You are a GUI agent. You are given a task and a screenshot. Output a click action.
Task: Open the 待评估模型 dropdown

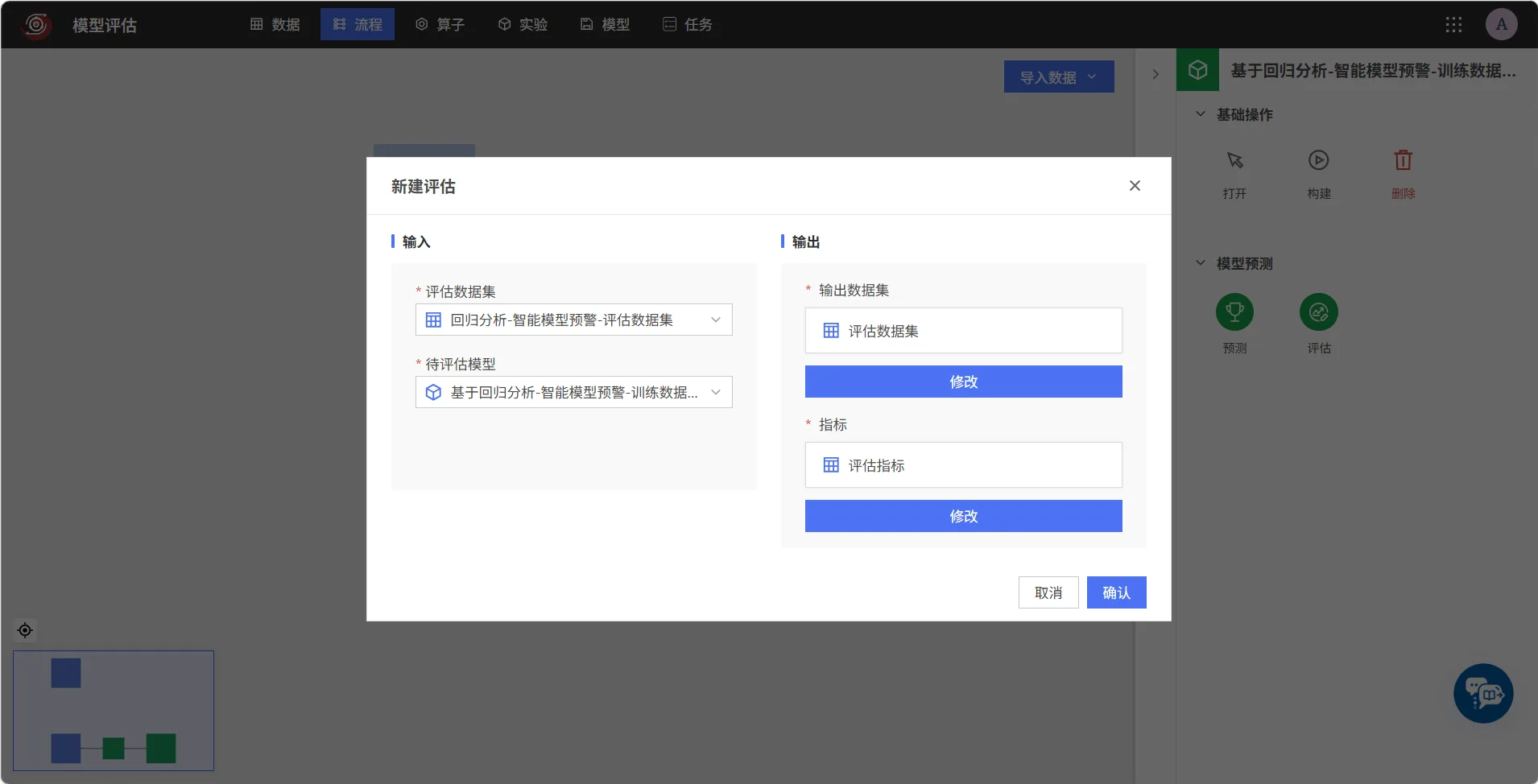tap(574, 392)
